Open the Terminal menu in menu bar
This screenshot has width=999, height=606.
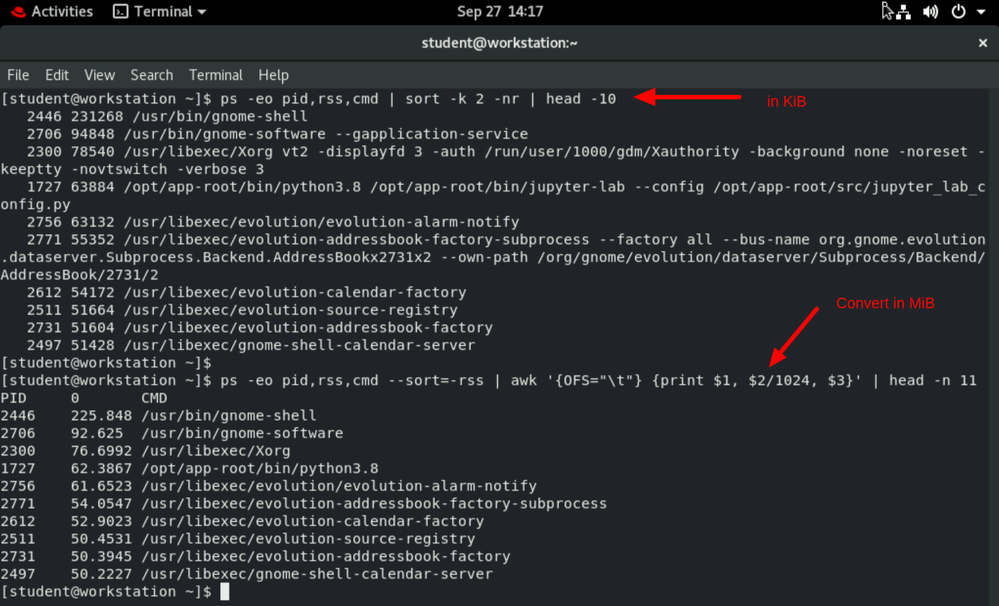(215, 75)
